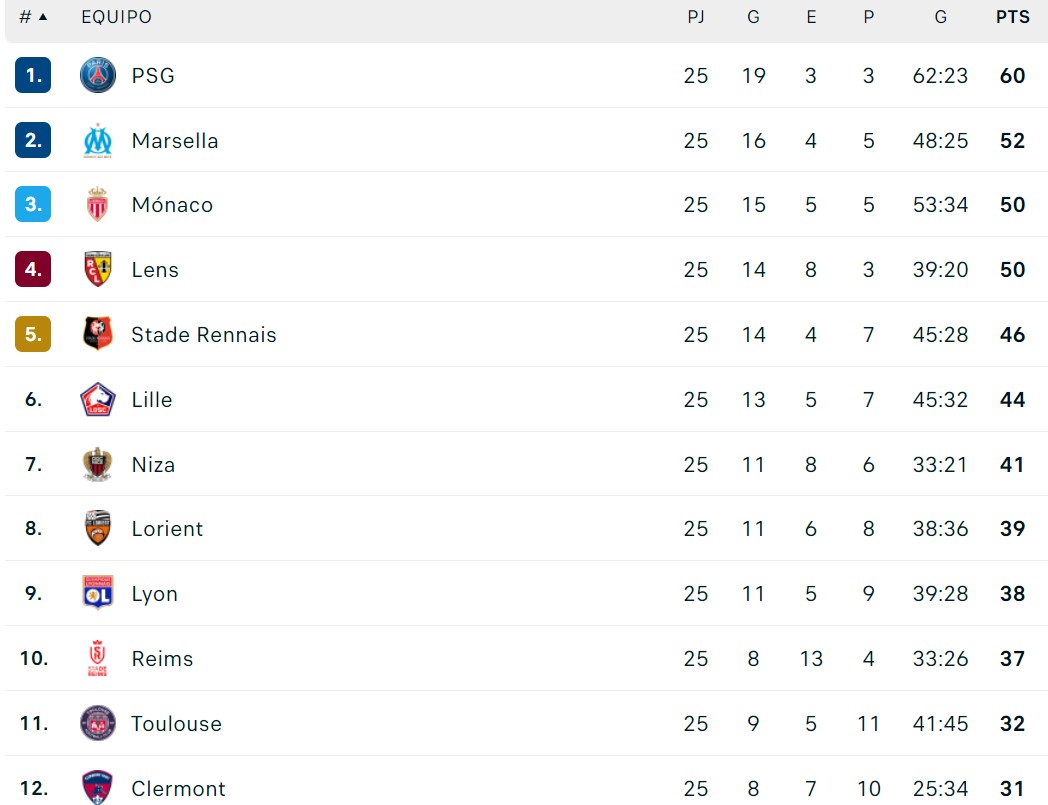The height and width of the screenshot is (805, 1048).
Task: Select the Reims club crest
Action: [x=98, y=659]
